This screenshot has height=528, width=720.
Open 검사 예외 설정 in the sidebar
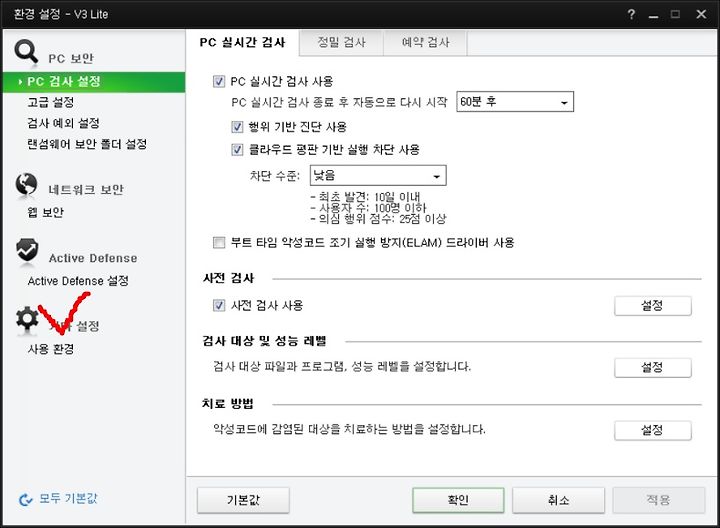pyautogui.click(x=63, y=123)
